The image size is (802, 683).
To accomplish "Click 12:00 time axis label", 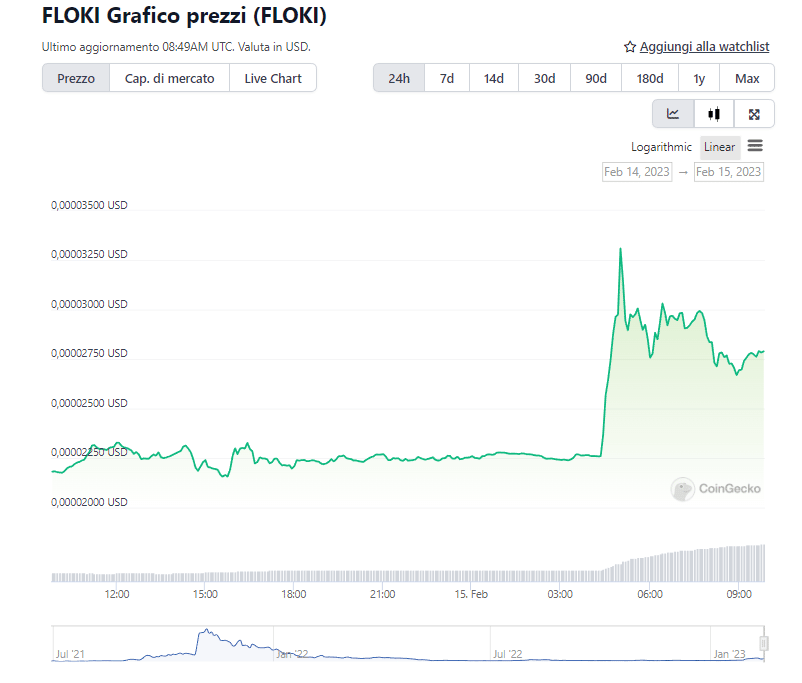I will tap(117, 594).
